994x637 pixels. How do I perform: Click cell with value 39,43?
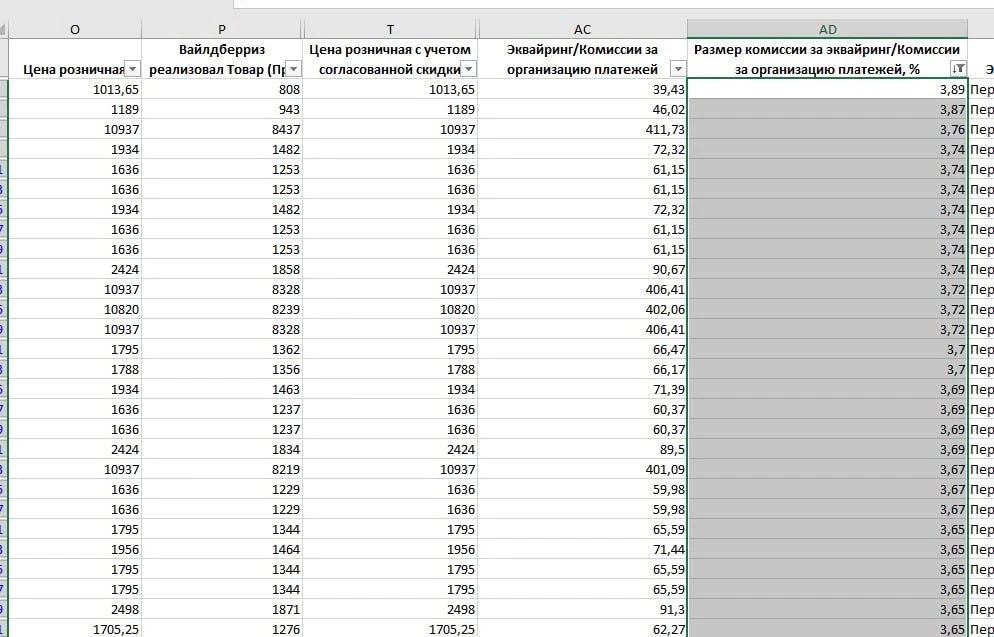click(x=582, y=89)
